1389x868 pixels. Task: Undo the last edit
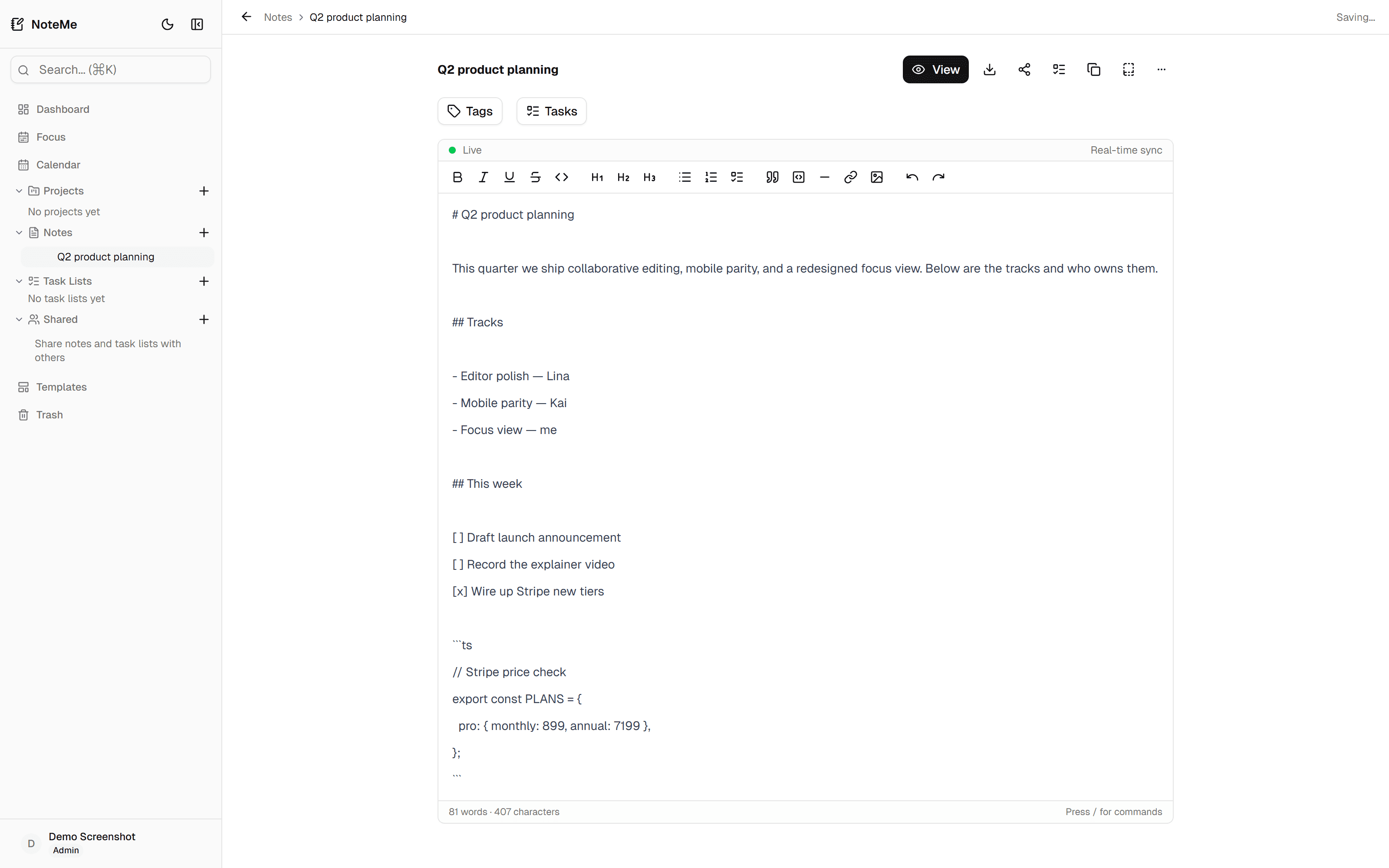912,177
